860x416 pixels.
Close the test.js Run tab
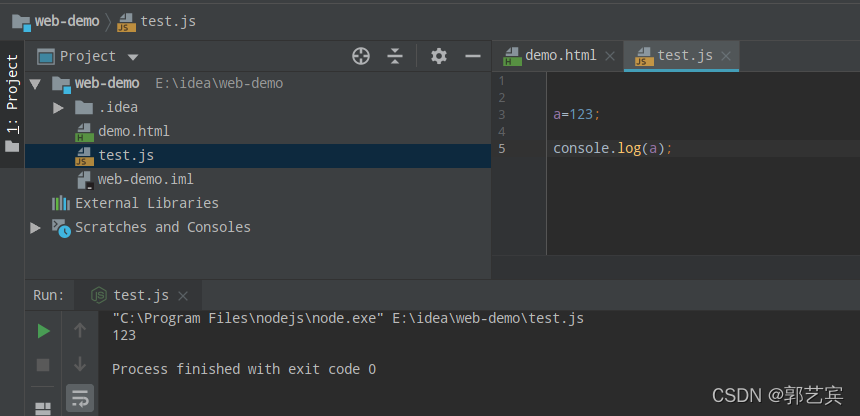pyautogui.click(x=183, y=296)
